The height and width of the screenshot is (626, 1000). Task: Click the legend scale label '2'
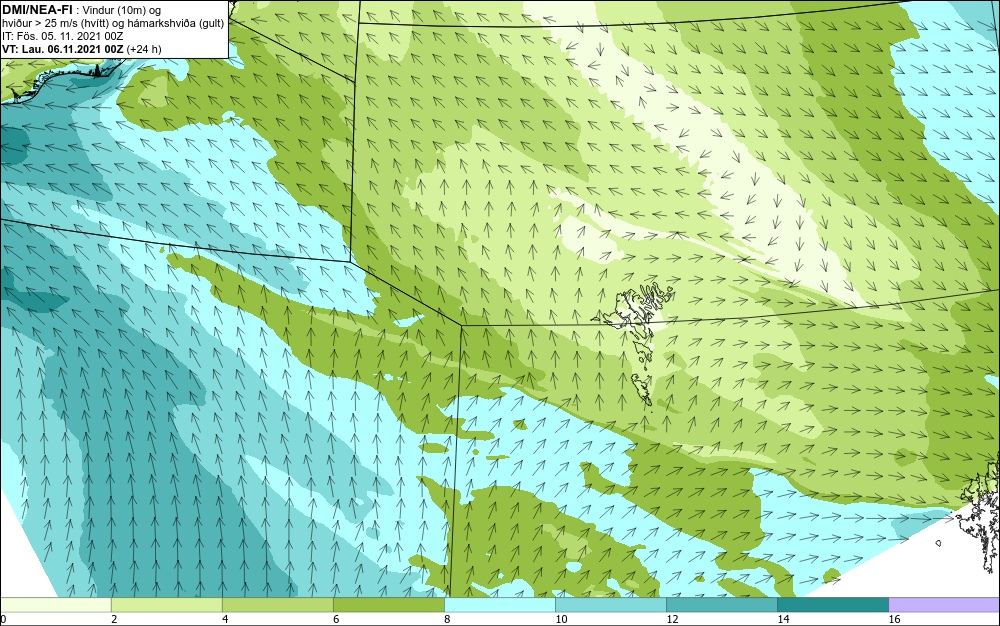(x=114, y=619)
